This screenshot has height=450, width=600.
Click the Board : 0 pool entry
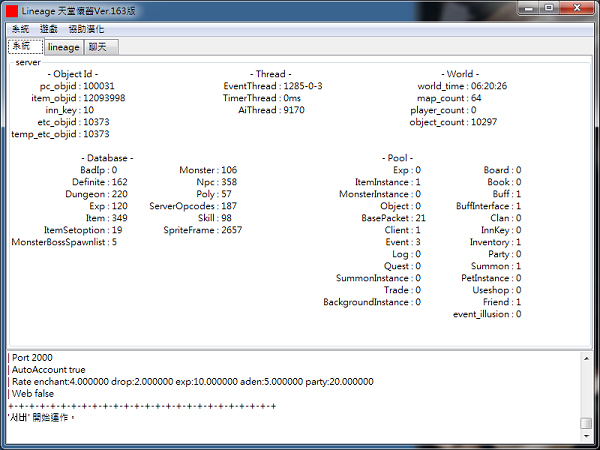click(x=502, y=170)
